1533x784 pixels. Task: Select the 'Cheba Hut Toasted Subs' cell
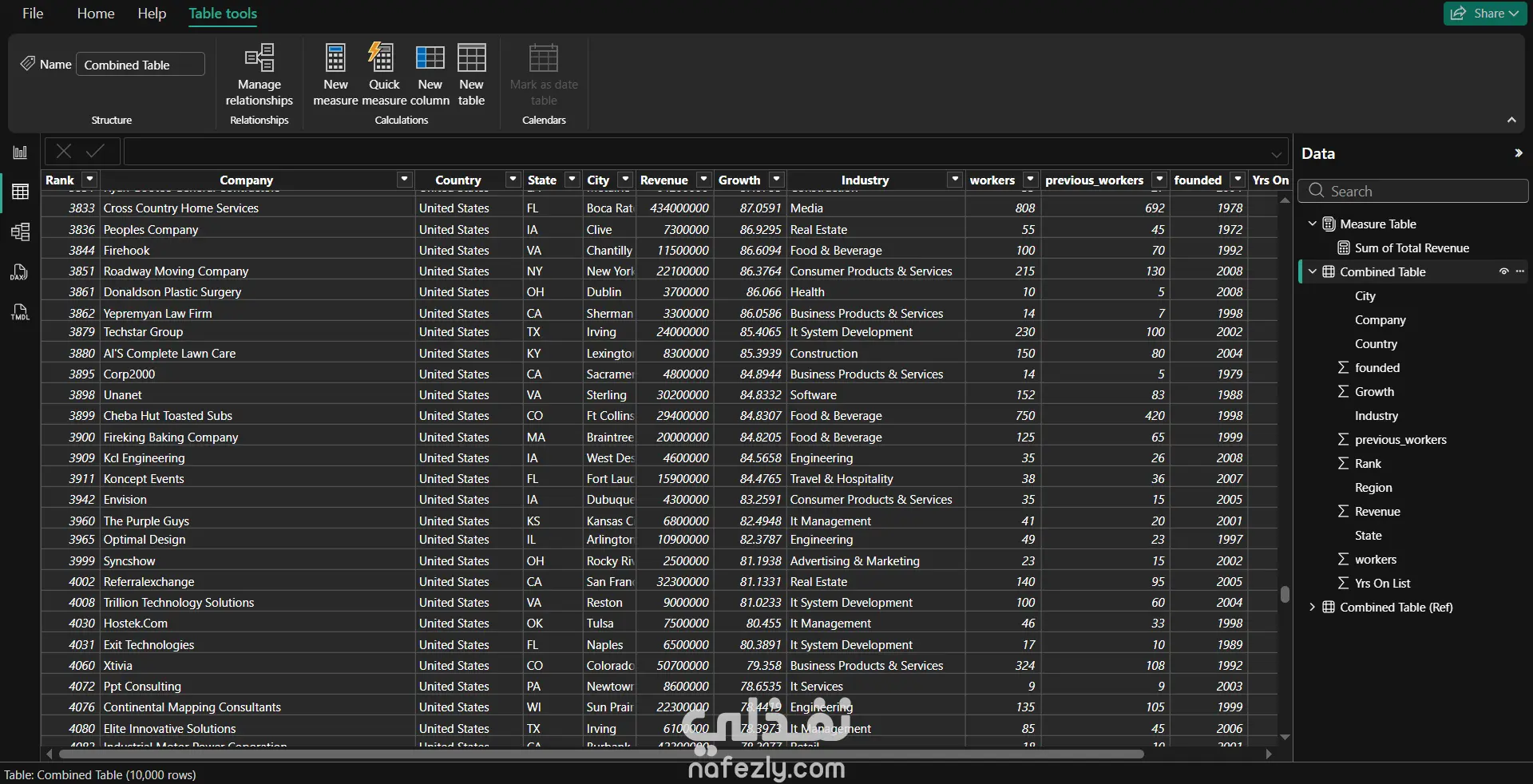(x=257, y=415)
